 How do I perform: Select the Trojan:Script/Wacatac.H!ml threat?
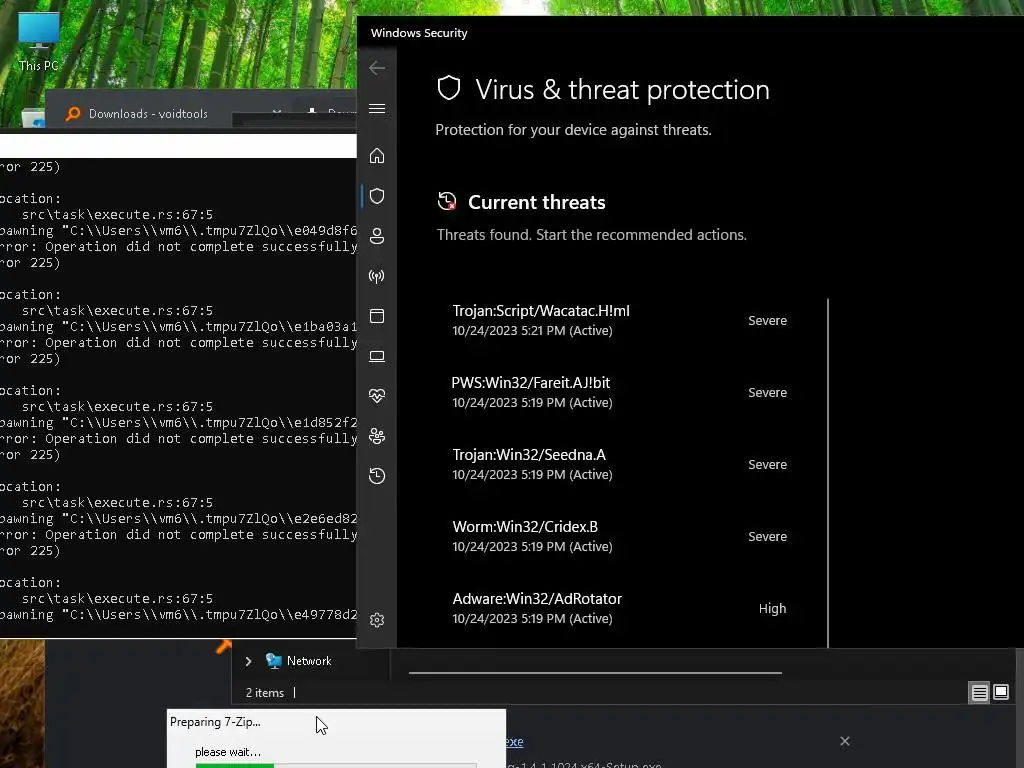point(619,320)
